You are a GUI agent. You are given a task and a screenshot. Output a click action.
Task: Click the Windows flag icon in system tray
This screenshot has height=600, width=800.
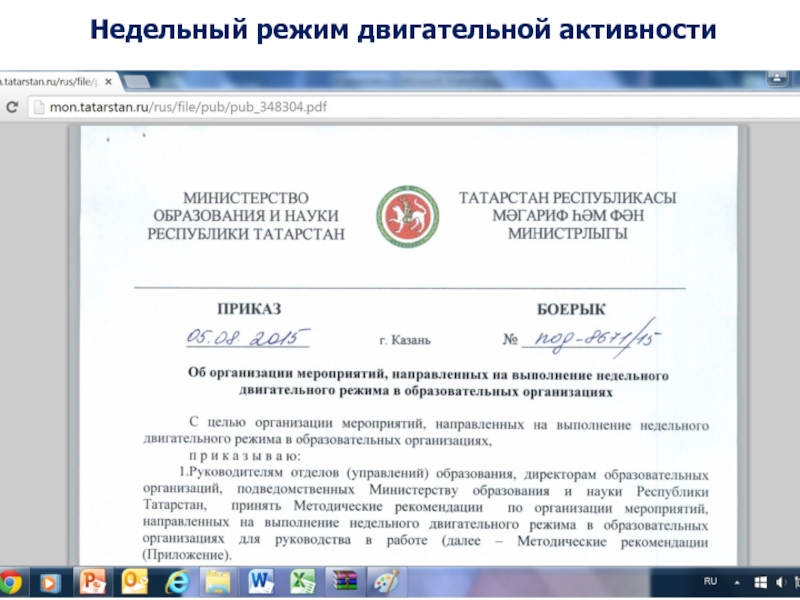click(760, 582)
